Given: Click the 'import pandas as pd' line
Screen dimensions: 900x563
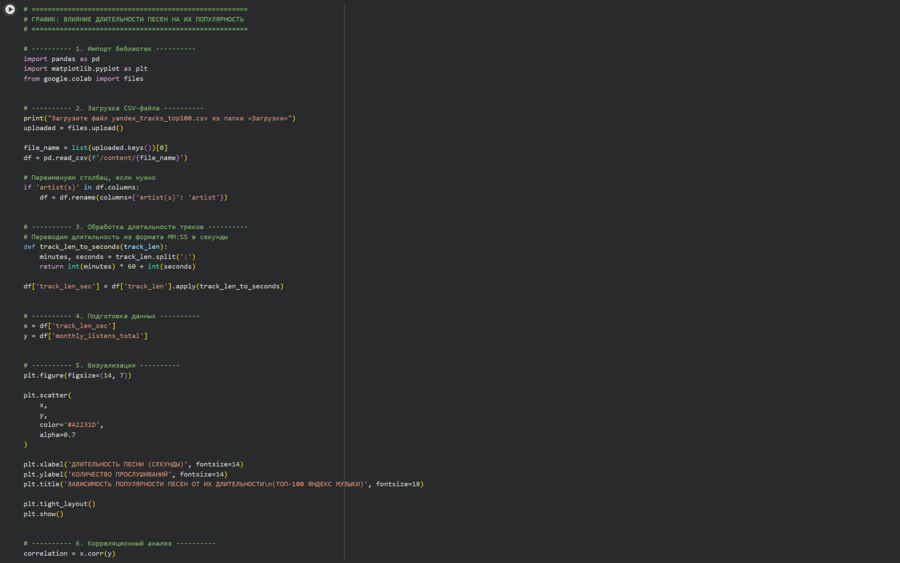Looking at the screenshot, I should 60,58.
